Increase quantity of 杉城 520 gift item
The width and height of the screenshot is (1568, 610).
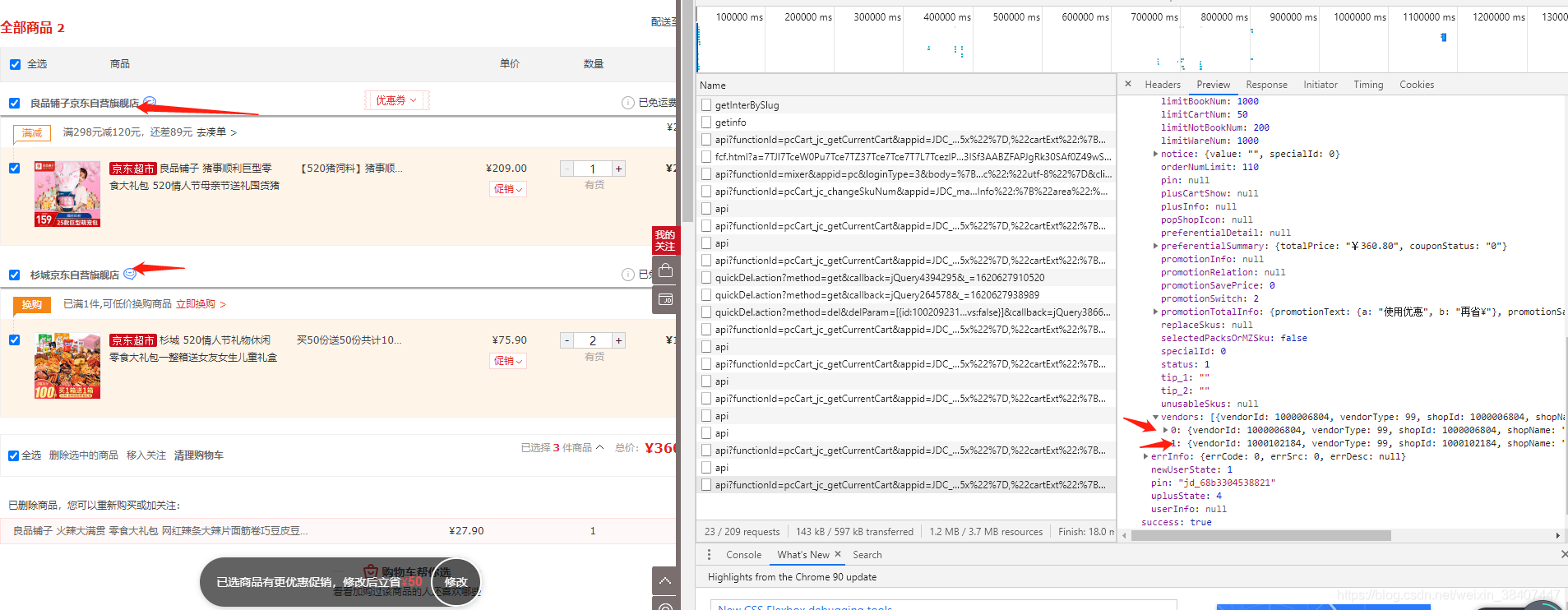coord(618,340)
